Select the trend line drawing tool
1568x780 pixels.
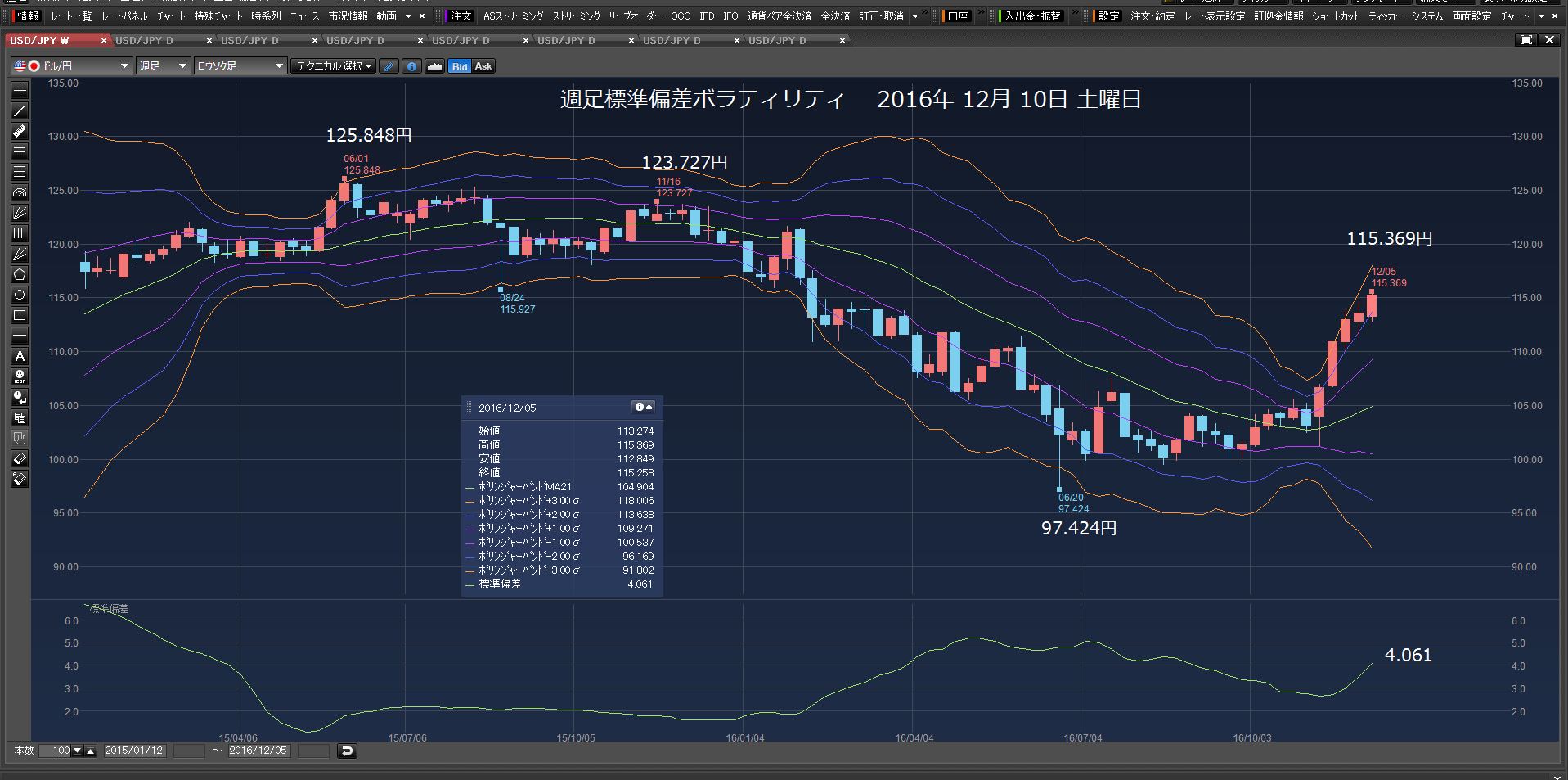click(20, 110)
